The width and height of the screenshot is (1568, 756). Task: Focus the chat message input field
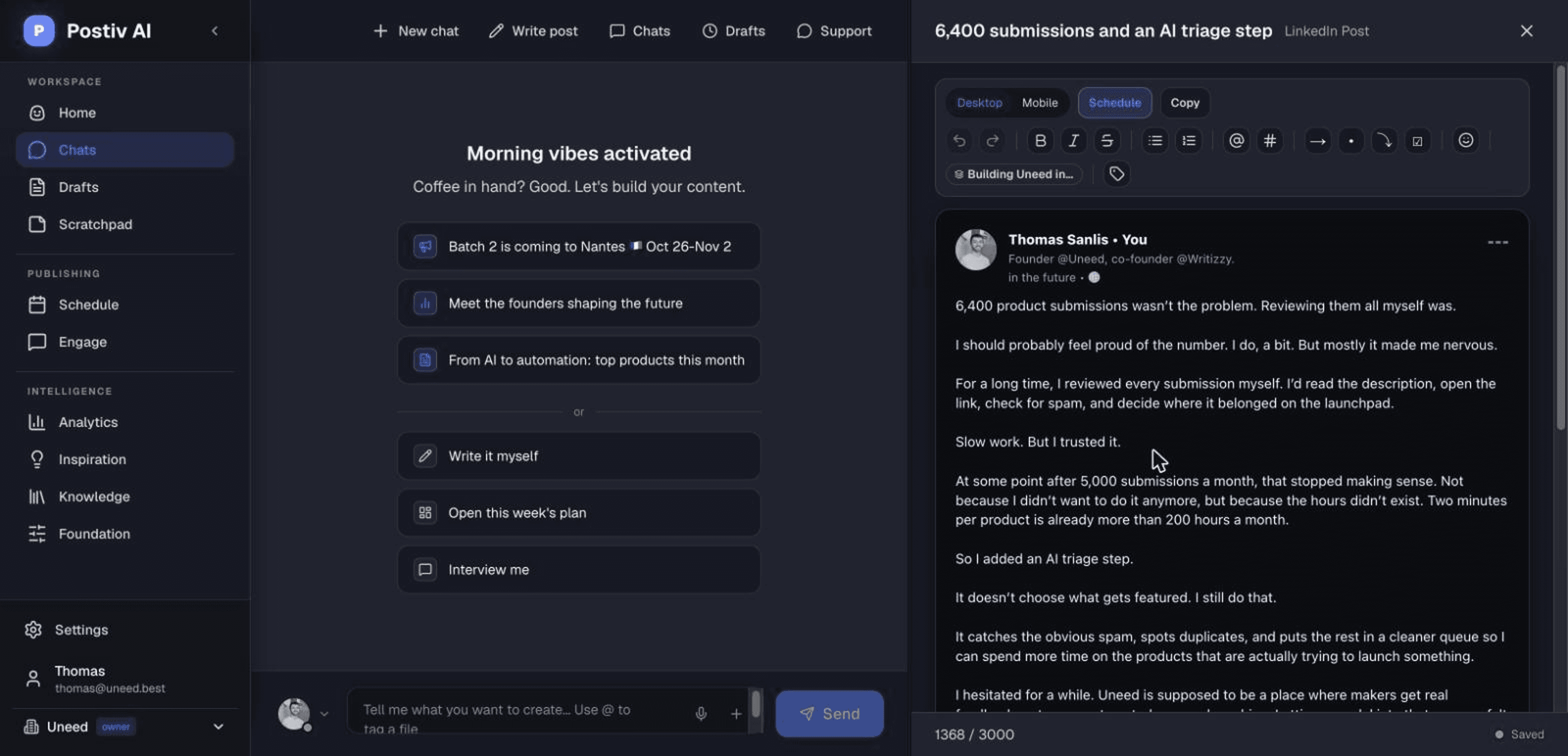517,712
